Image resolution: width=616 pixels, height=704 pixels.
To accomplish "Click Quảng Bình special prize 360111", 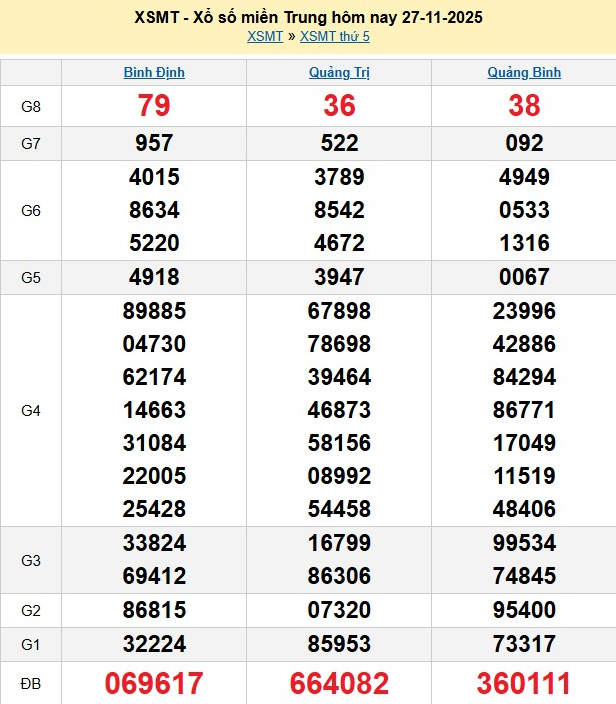I will [524, 684].
